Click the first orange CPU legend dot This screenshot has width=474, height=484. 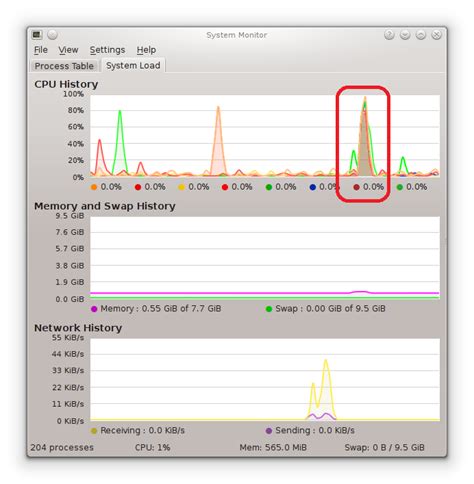coord(94,187)
